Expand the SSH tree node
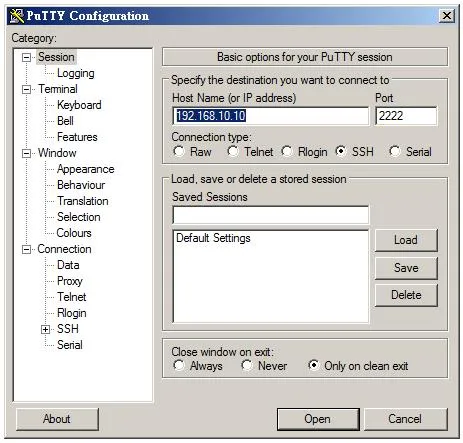Screen dimensions: 463x443 (45, 330)
